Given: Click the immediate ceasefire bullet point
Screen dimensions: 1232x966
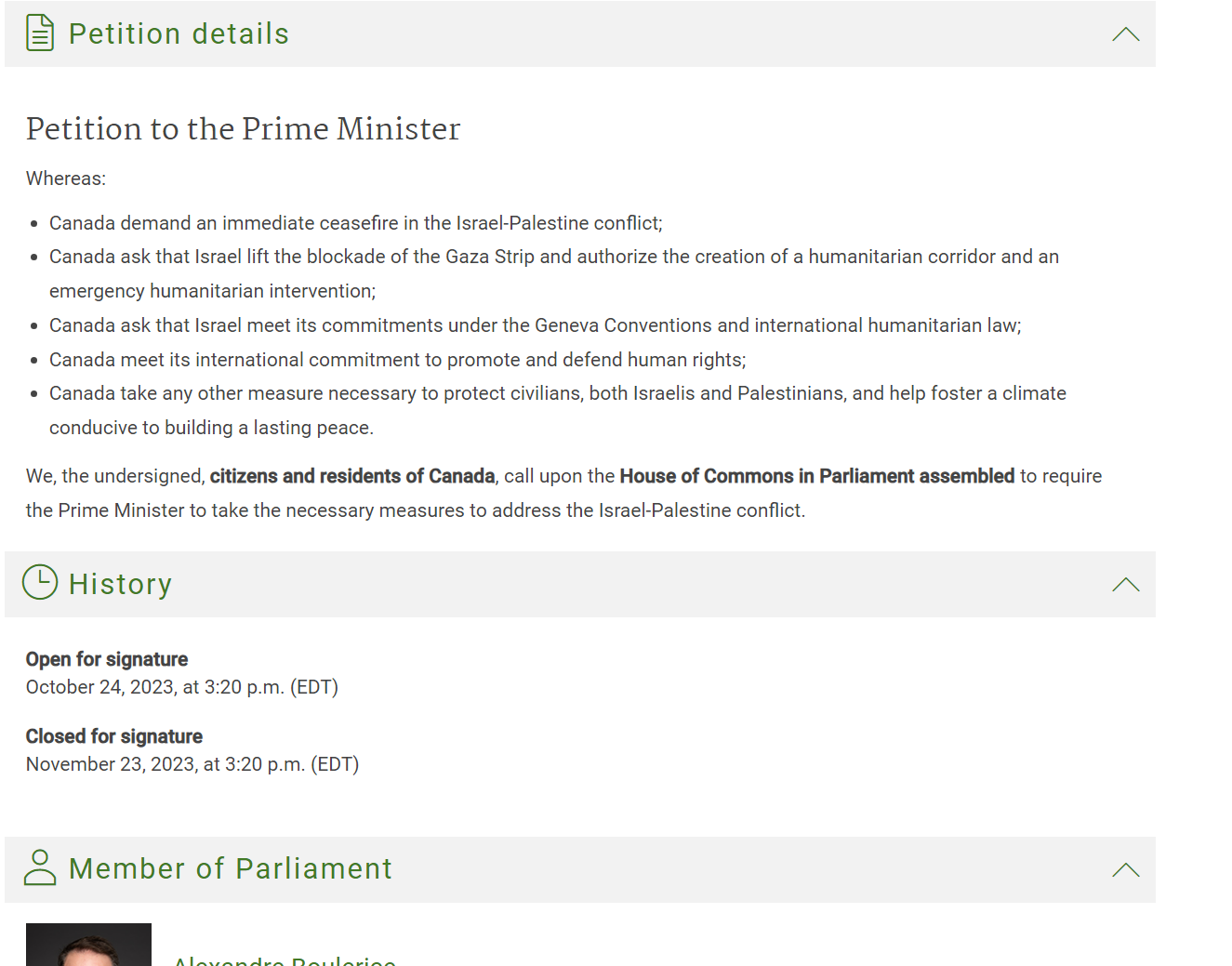Looking at the screenshot, I should pos(356,223).
